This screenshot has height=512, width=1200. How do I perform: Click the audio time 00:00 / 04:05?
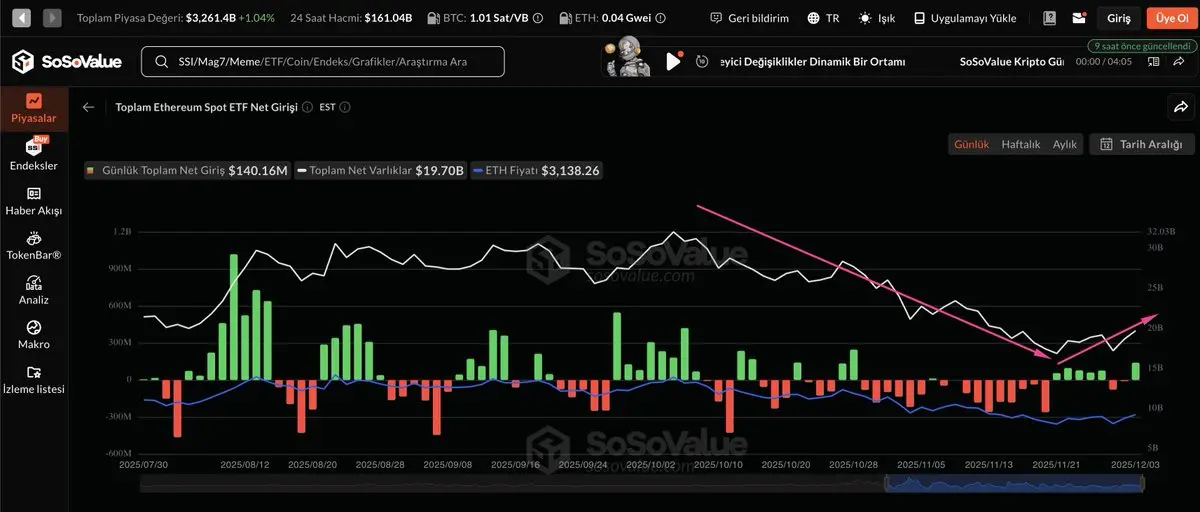coord(1103,62)
